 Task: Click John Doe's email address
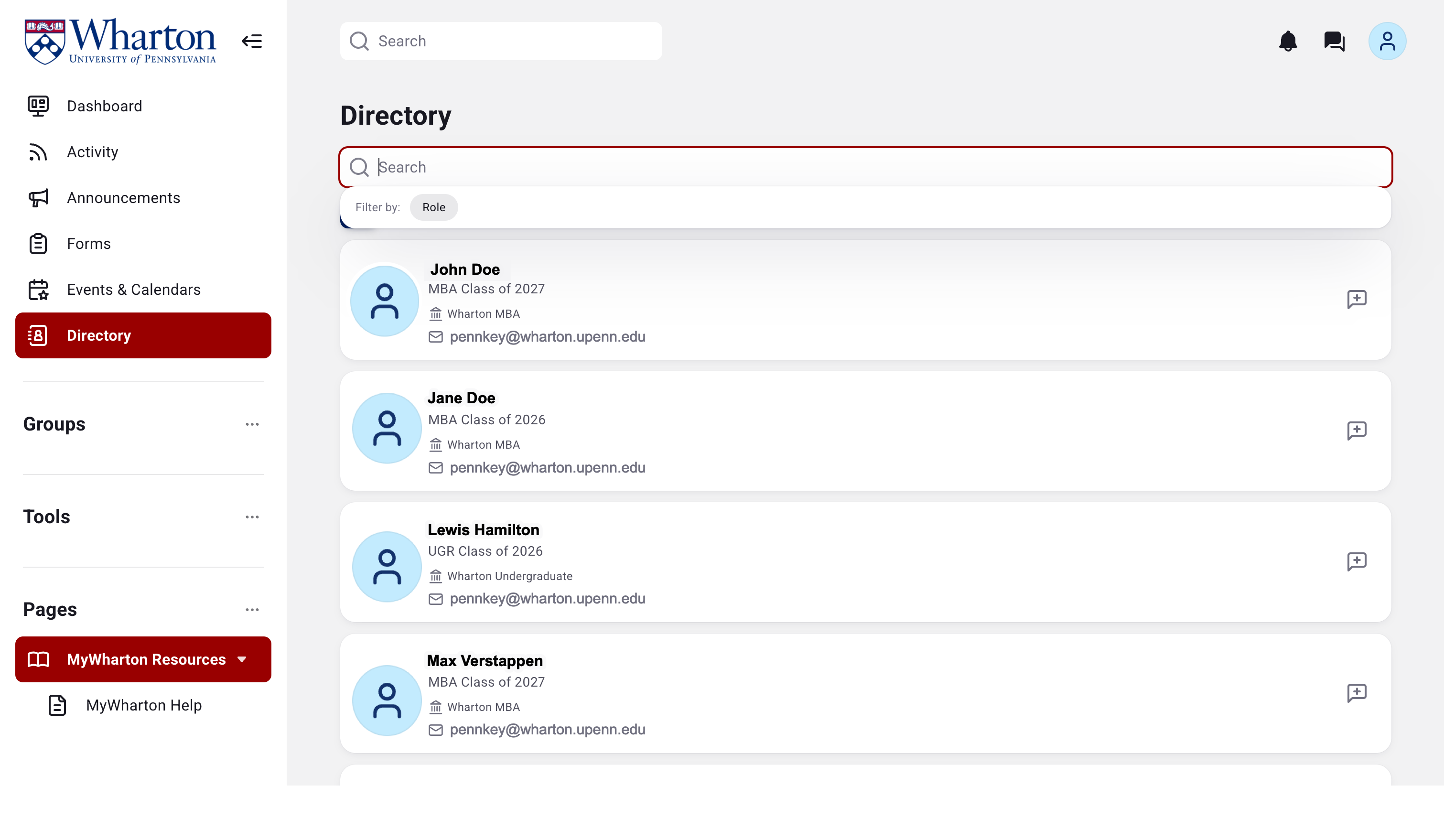pyautogui.click(x=547, y=337)
